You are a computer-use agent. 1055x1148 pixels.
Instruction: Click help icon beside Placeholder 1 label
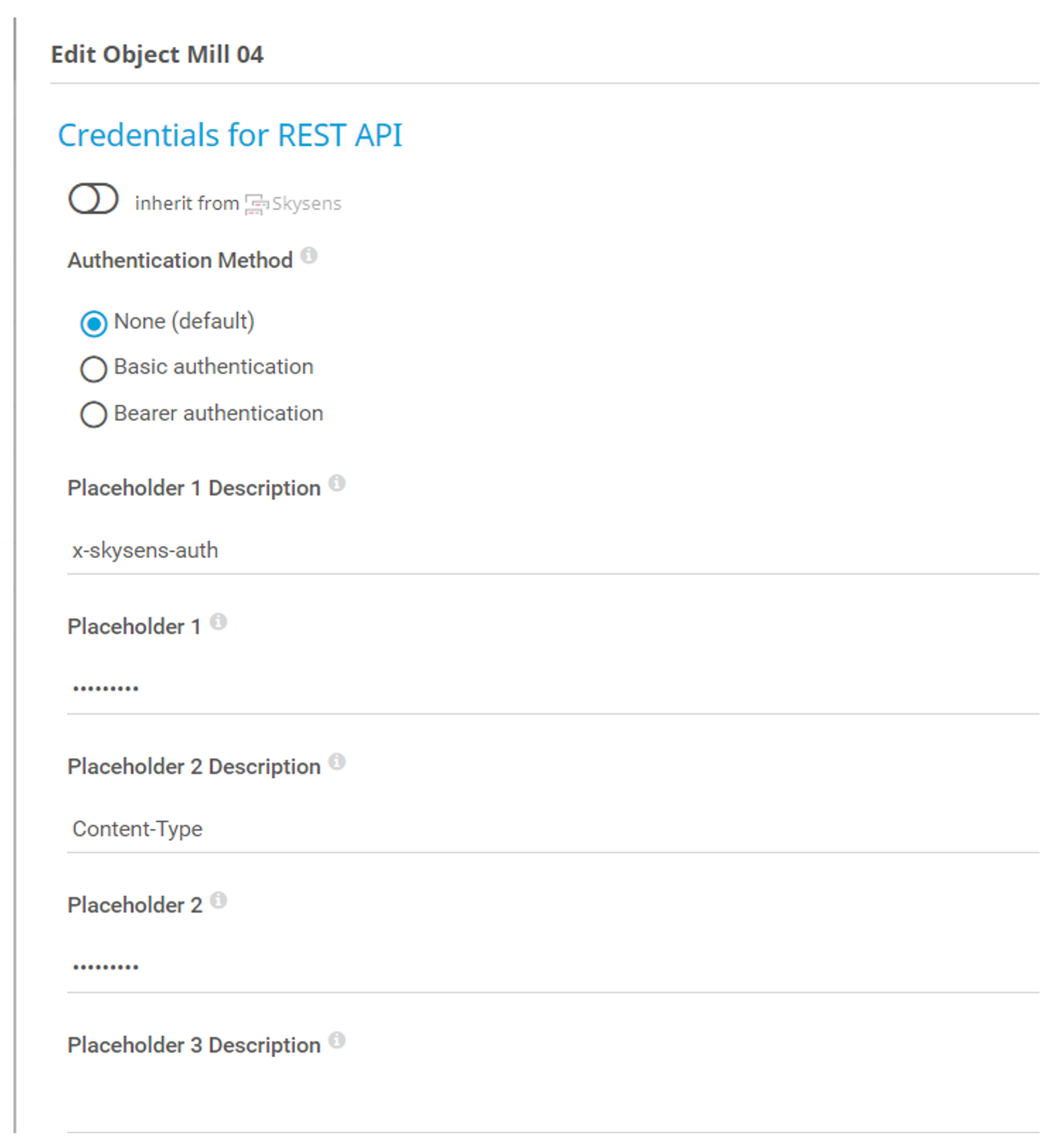218,622
